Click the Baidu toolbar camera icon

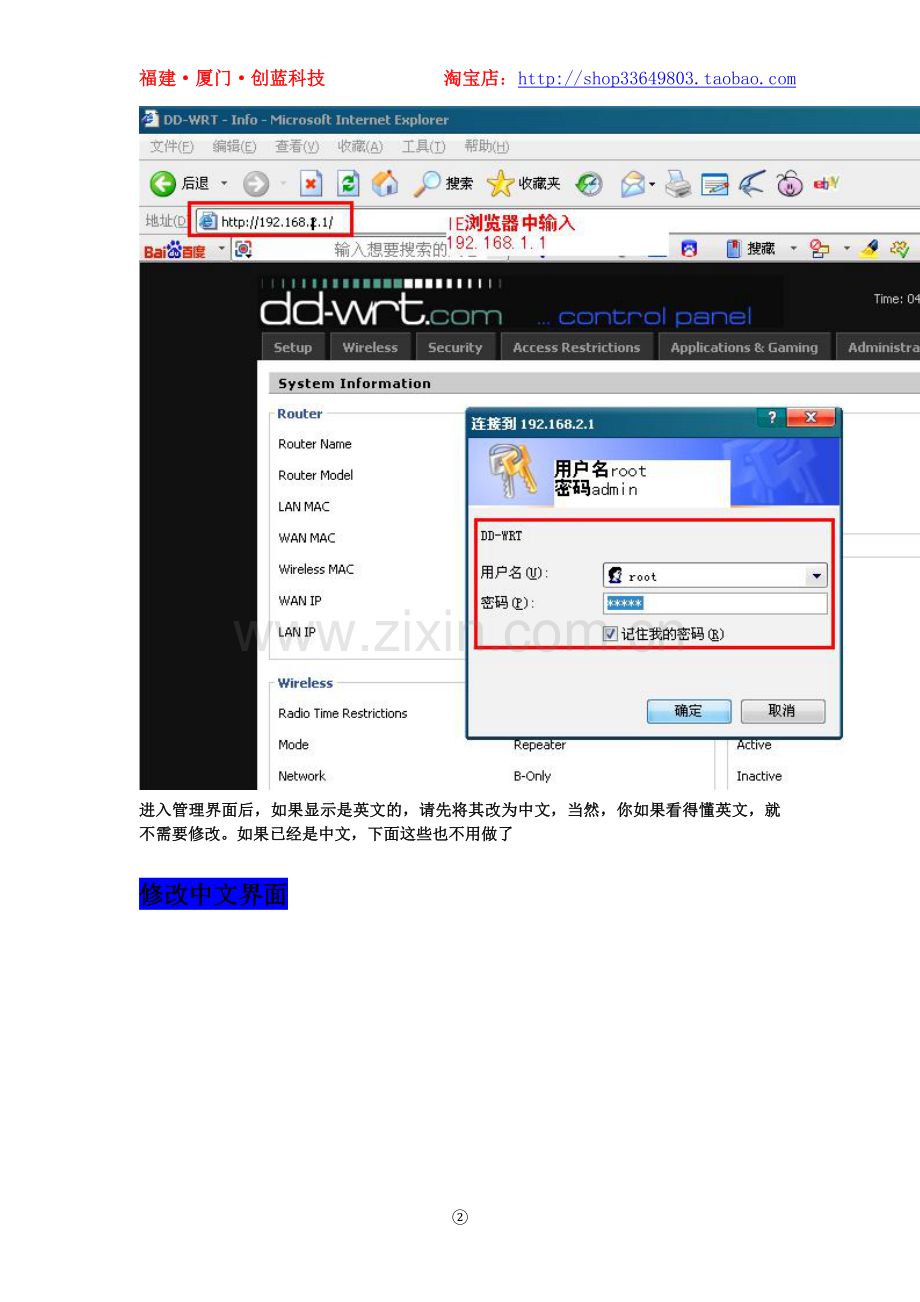243,249
